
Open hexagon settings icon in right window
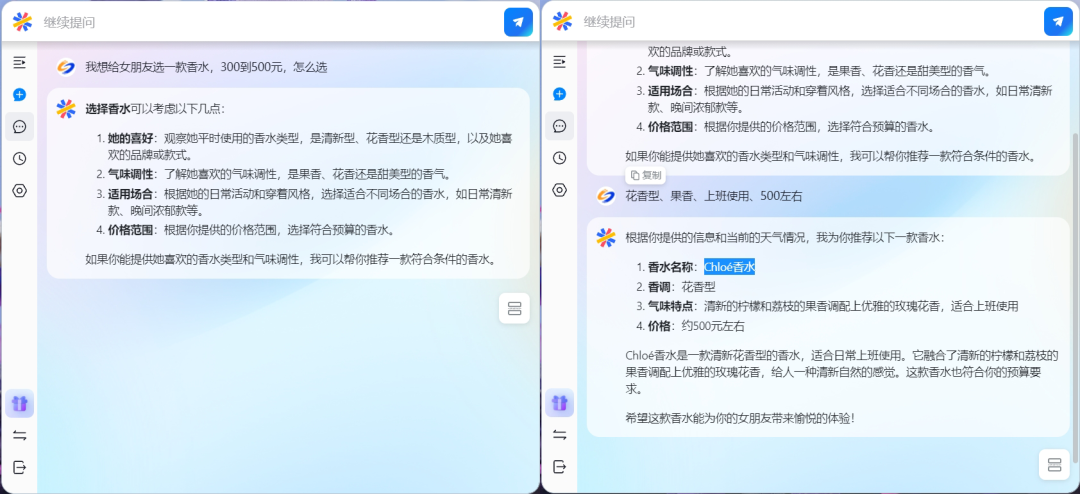coord(559,191)
